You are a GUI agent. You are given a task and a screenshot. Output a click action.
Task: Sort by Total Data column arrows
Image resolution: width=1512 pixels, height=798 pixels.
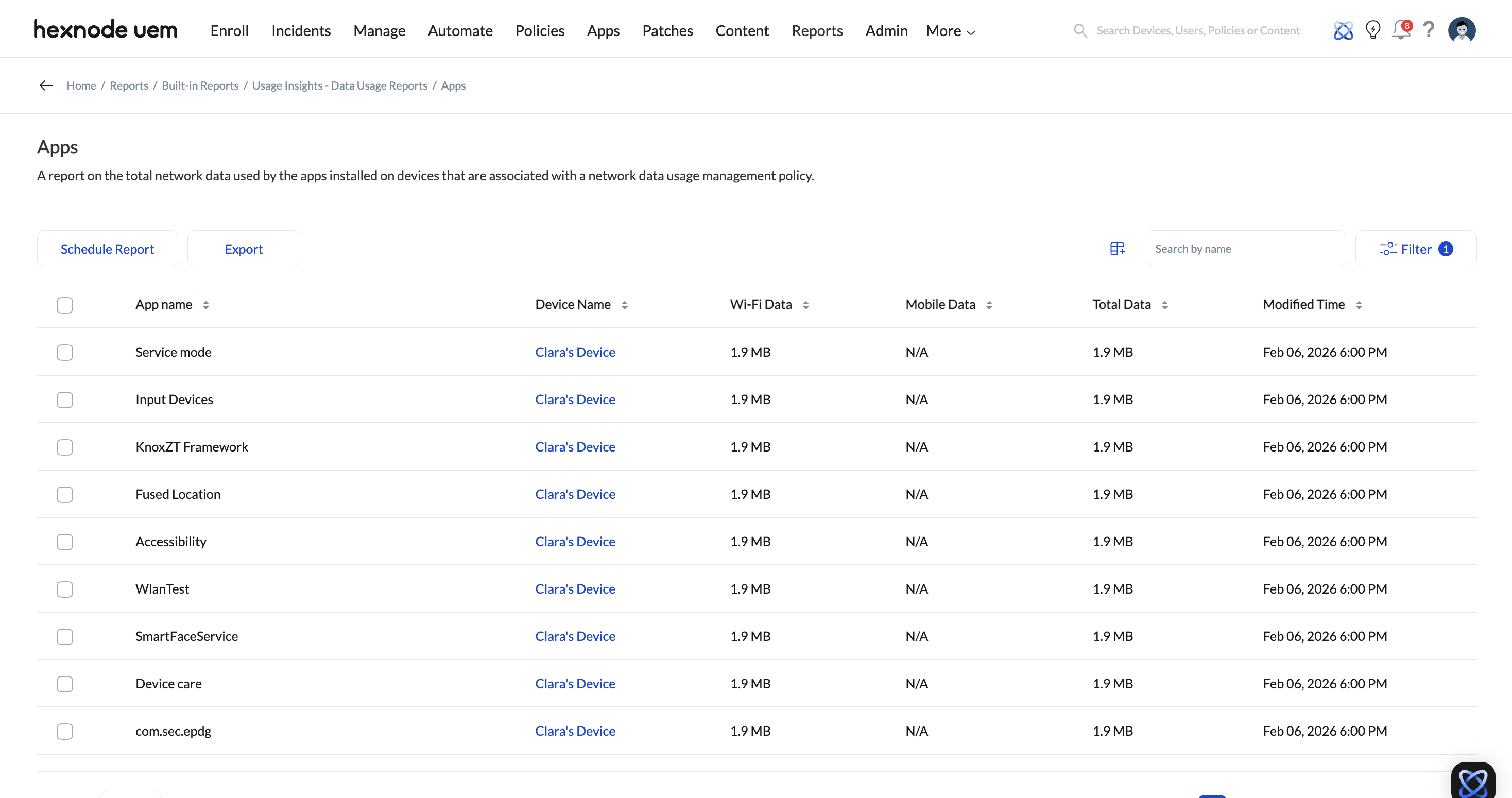pos(1164,305)
